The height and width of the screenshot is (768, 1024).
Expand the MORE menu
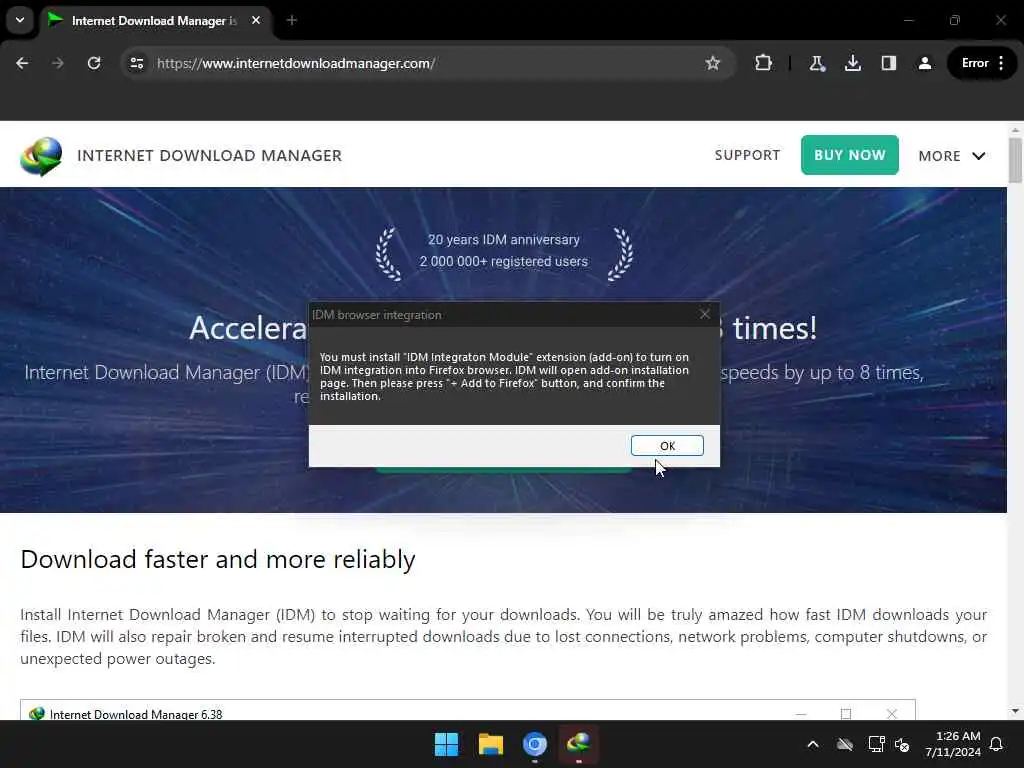952,156
